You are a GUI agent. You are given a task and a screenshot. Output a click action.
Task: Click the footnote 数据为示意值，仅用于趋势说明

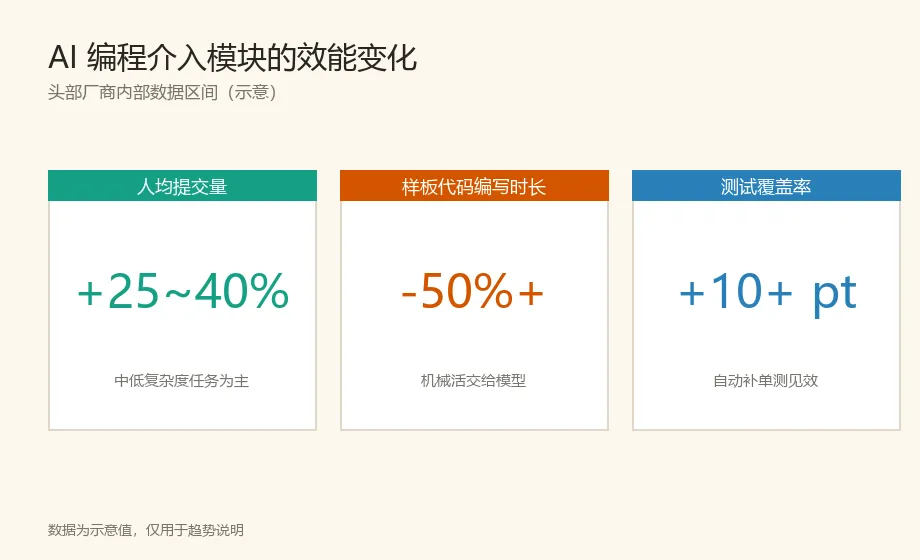pyautogui.click(x=146, y=530)
